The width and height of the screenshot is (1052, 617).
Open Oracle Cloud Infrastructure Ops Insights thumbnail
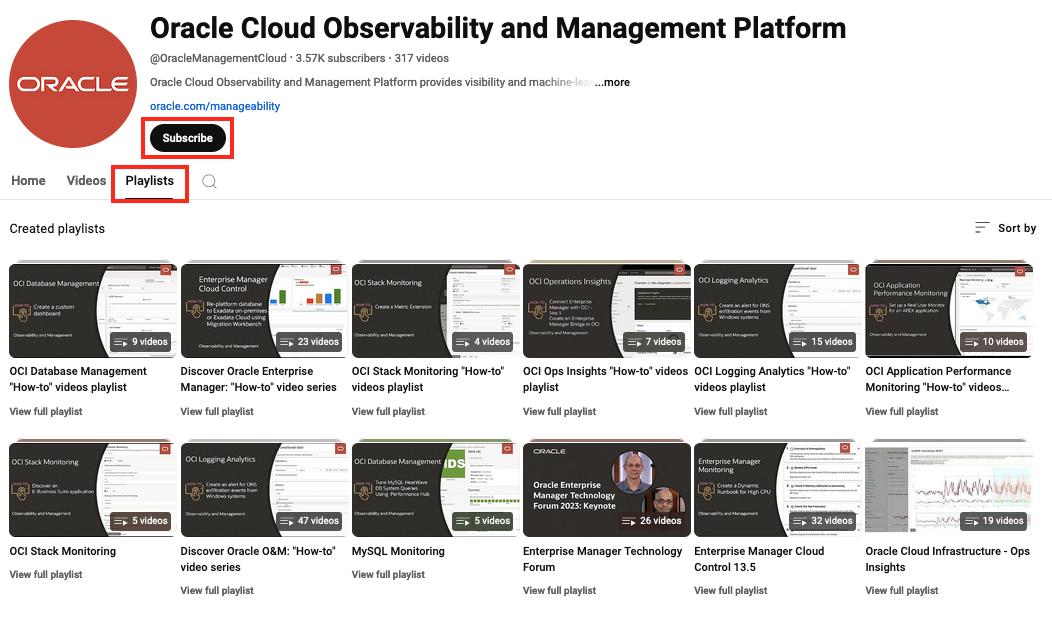[949, 490]
